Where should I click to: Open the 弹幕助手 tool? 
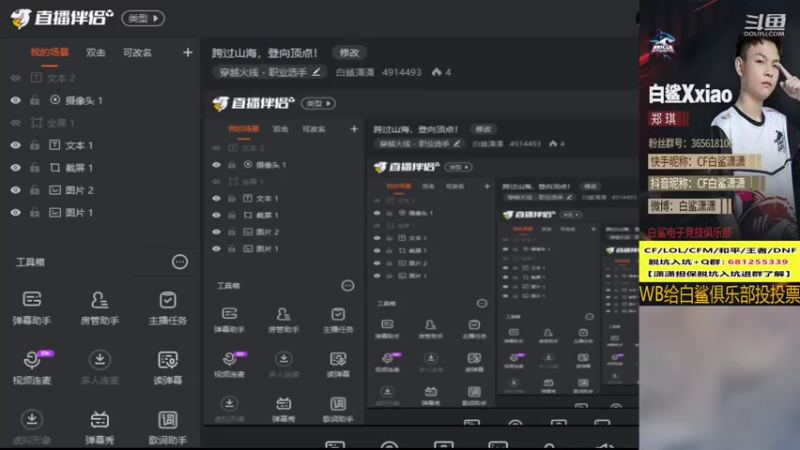32,307
